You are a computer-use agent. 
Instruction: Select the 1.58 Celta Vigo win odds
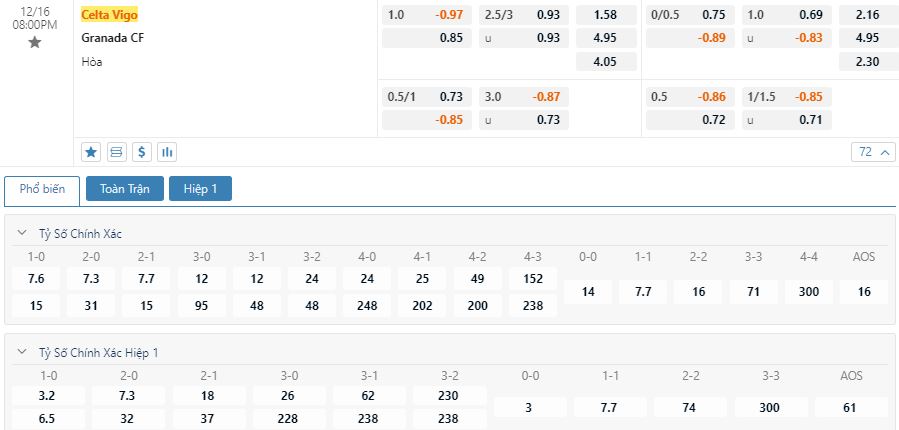606,15
